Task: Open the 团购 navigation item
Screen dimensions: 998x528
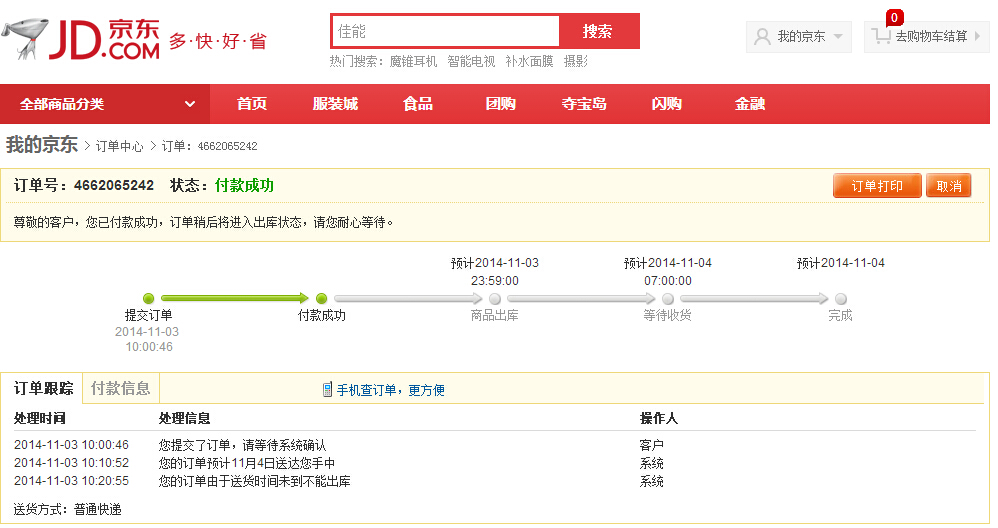Action: coord(500,104)
